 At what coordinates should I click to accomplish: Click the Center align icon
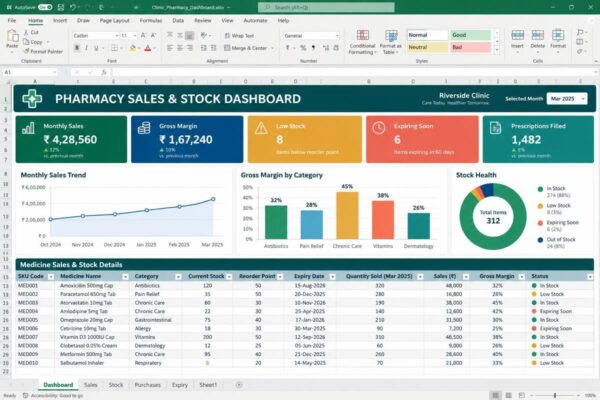point(180,48)
